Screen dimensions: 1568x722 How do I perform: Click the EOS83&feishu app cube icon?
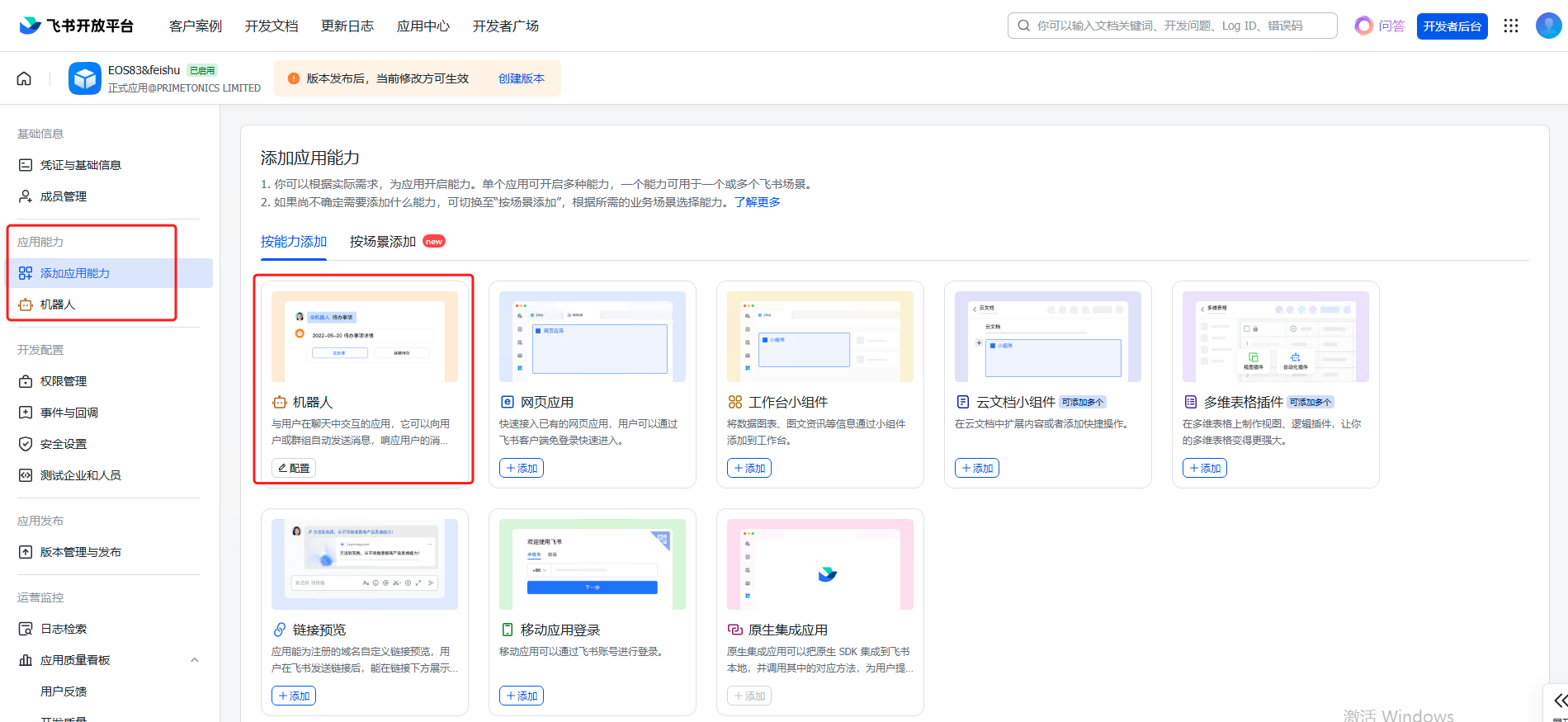point(84,78)
